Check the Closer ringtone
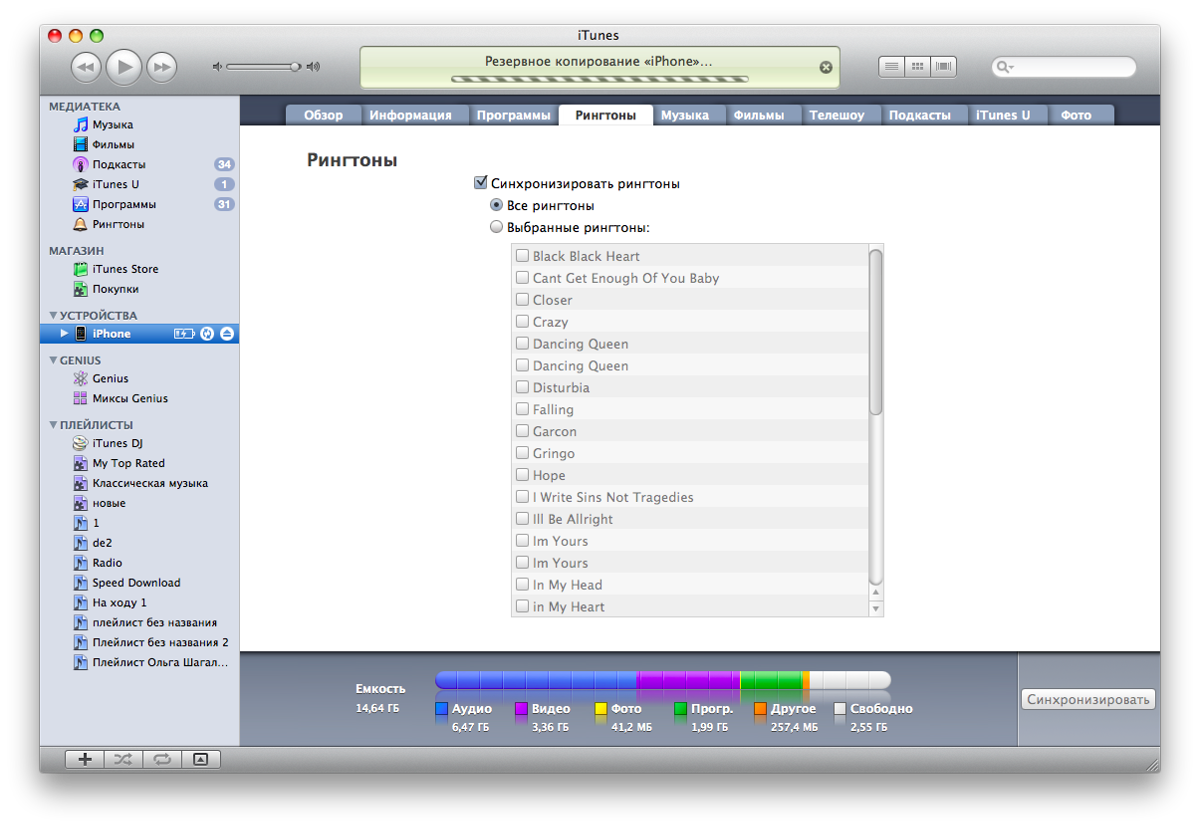 tap(522, 300)
